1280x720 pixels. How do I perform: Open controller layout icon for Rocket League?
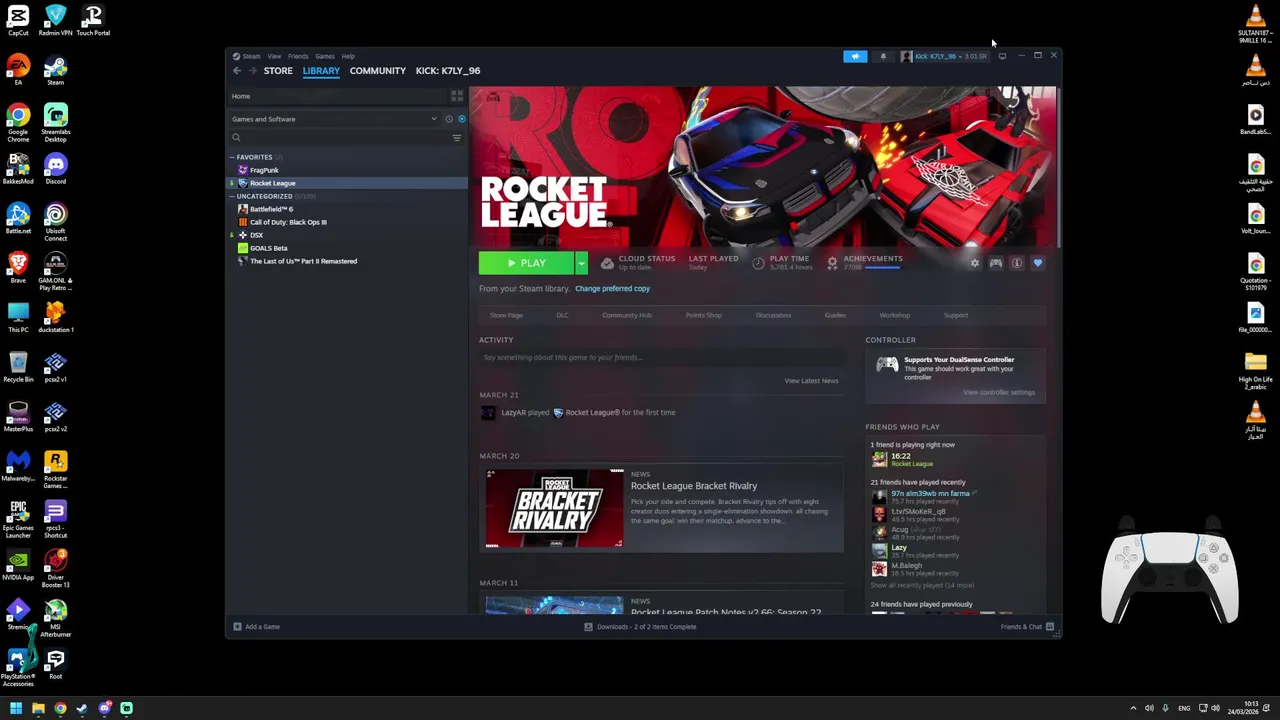coord(996,263)
